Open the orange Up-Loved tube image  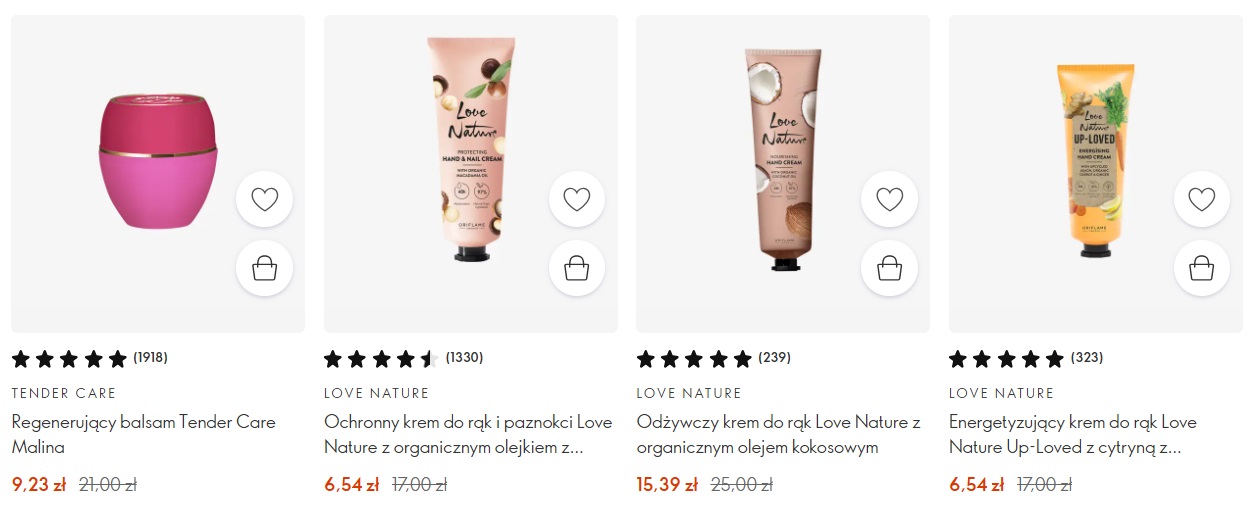pos(1096,160)
